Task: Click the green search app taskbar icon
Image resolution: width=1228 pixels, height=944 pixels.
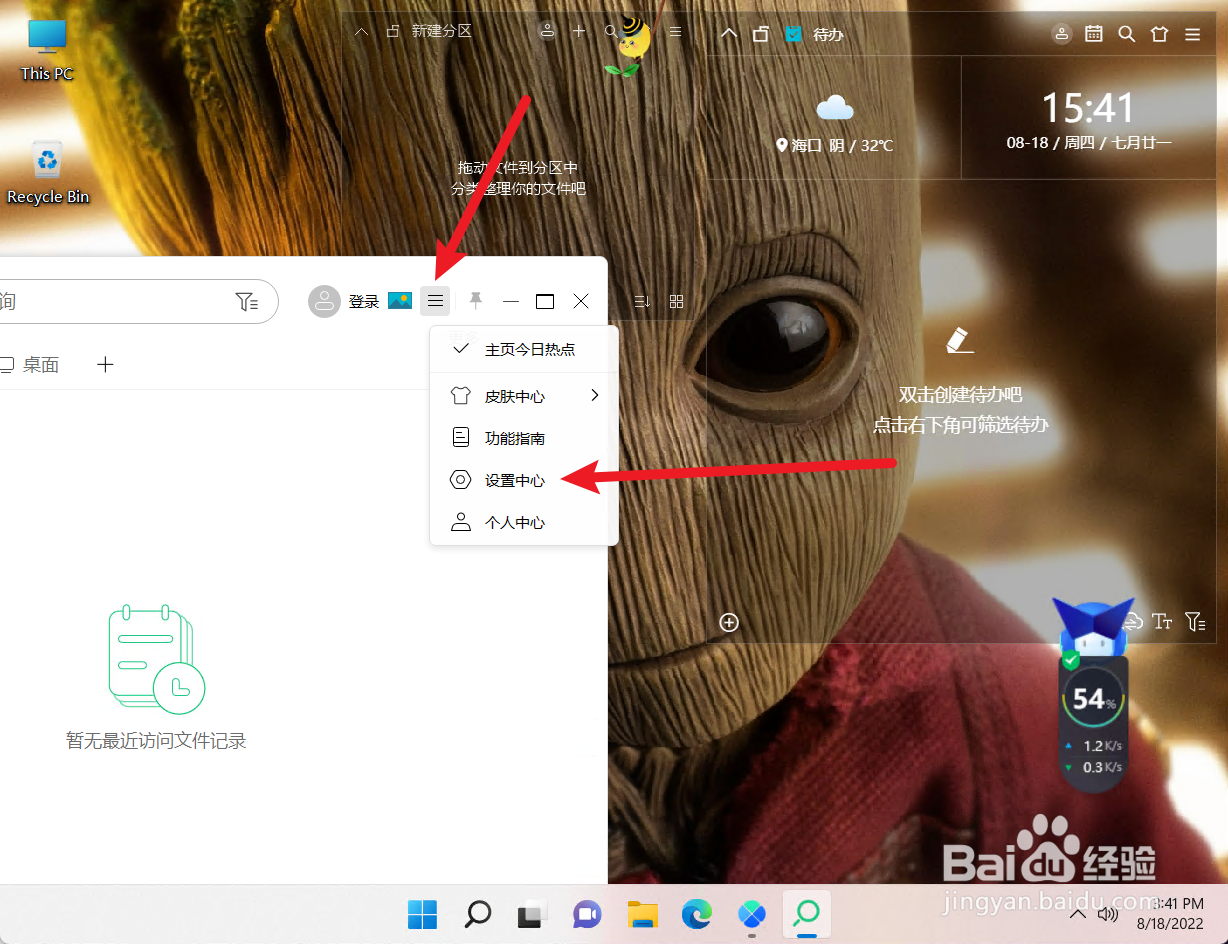Action: 806,913
